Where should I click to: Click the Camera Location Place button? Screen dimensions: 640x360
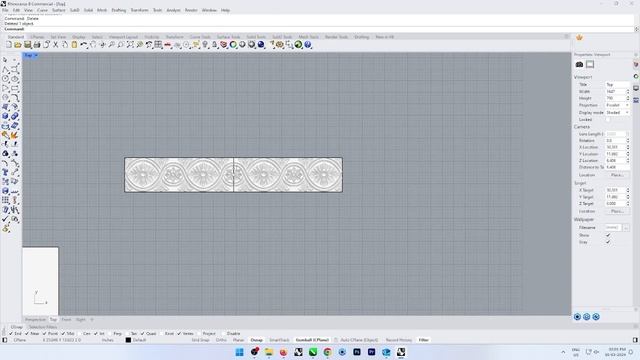[617, 175]
